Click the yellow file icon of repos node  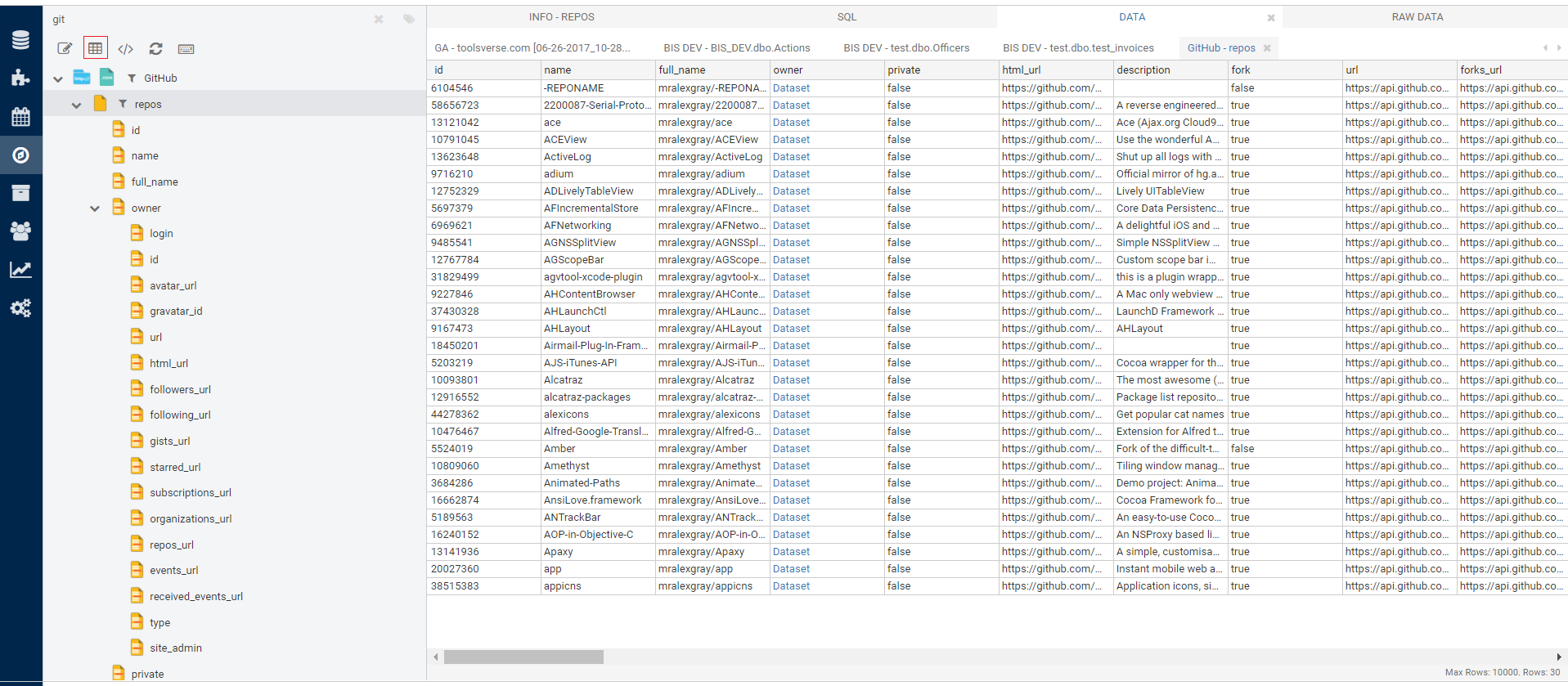coord(100,103)
